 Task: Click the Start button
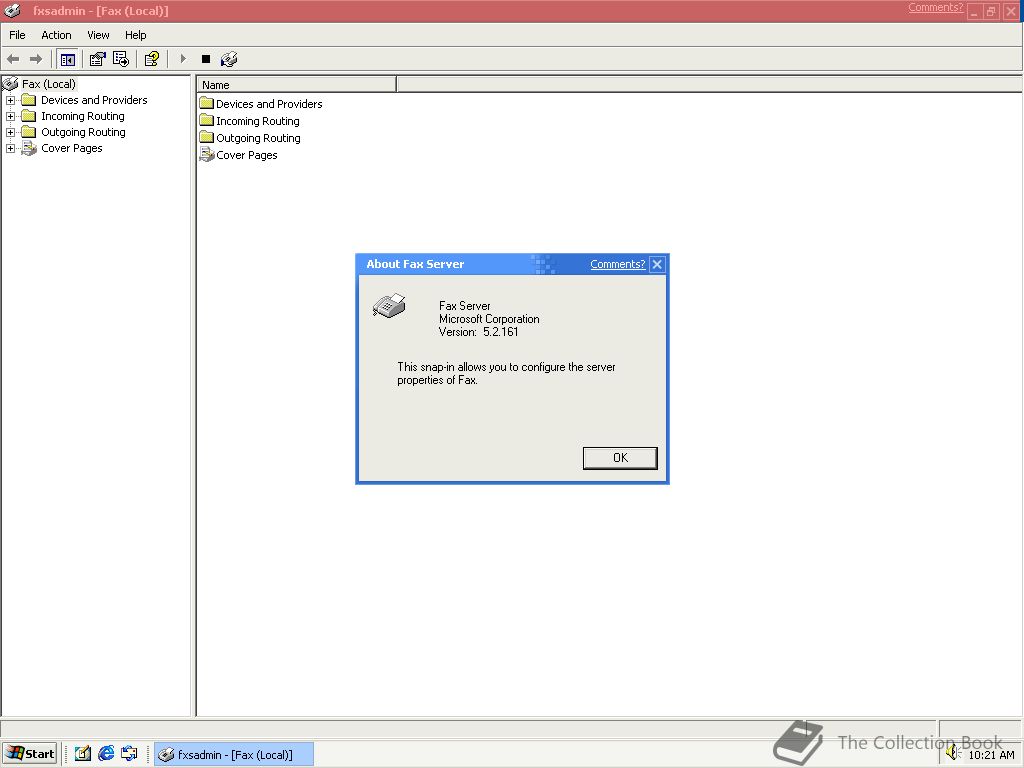pyautogui.click(x=30, y=754)
